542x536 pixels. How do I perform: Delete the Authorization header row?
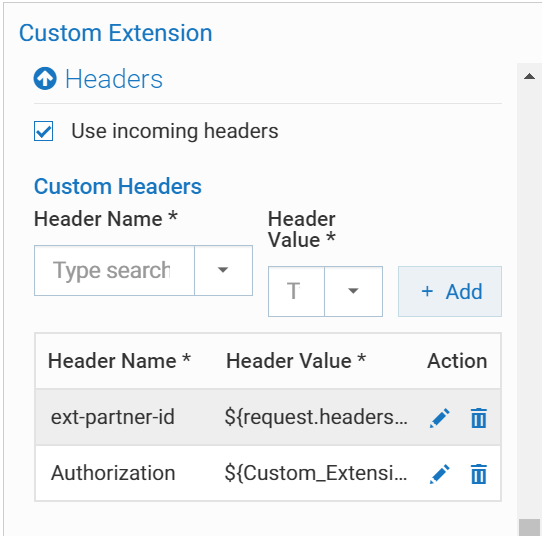coord(479,474)
